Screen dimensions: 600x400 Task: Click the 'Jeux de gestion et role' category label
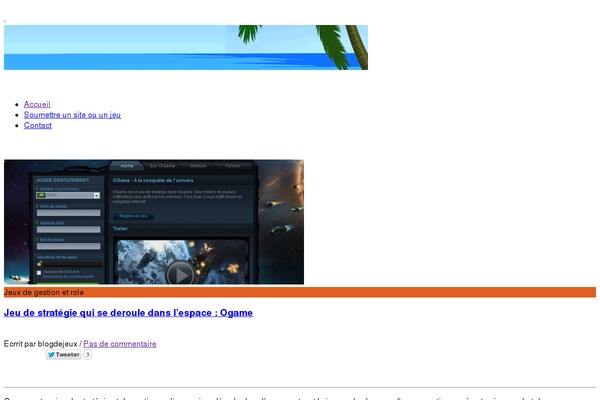44,292
